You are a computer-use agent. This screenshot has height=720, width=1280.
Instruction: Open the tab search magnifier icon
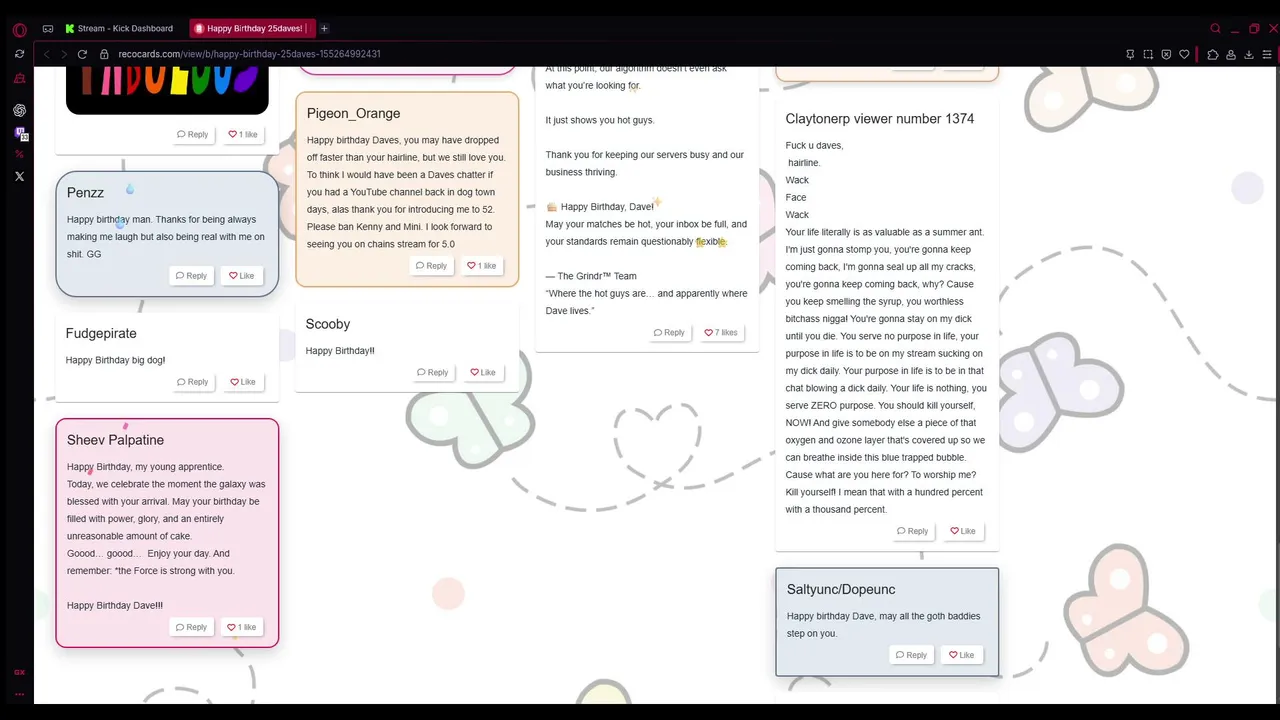click(1216, 29)
